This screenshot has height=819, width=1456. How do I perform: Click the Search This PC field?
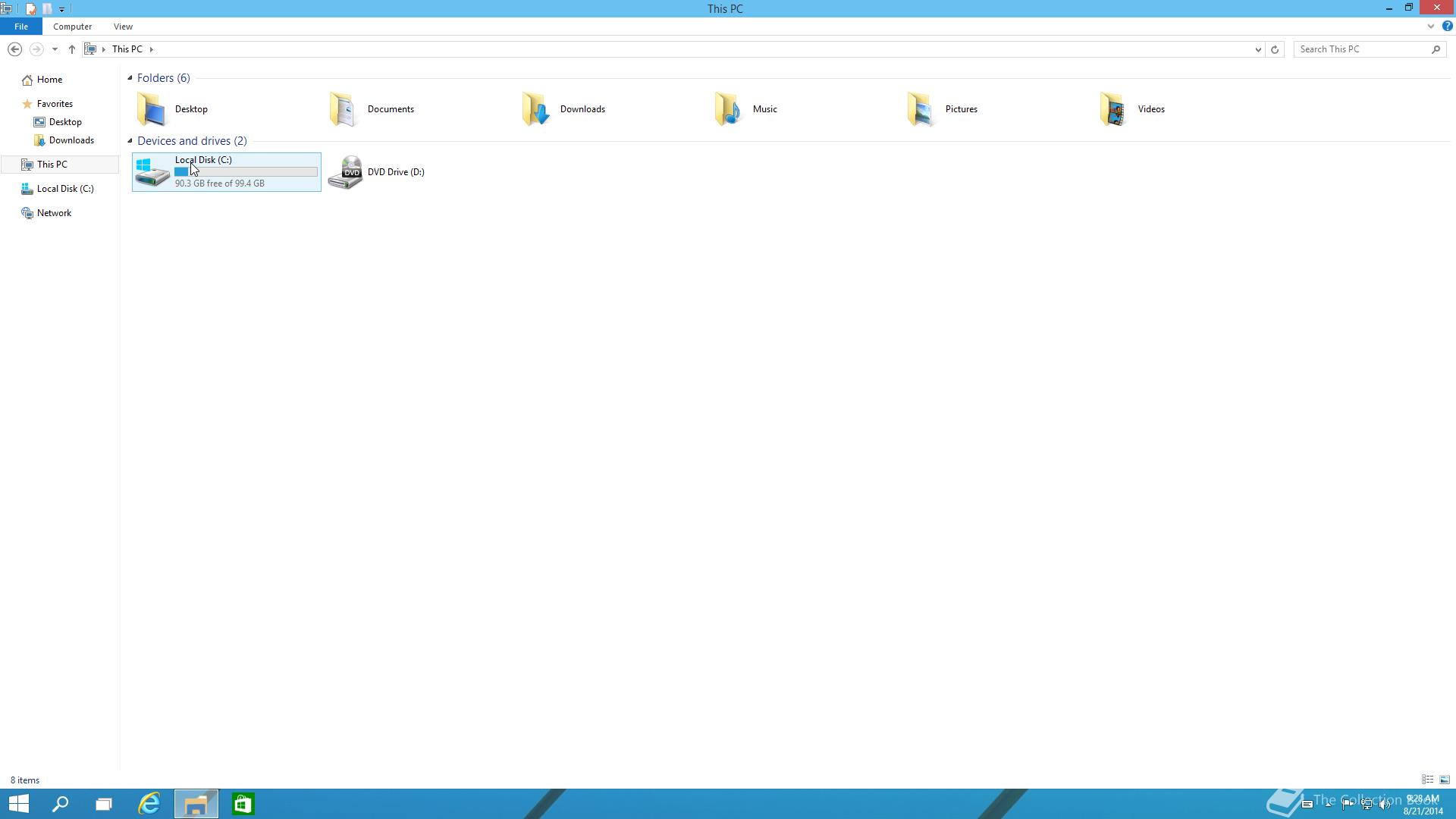[x=1363, y=49]
